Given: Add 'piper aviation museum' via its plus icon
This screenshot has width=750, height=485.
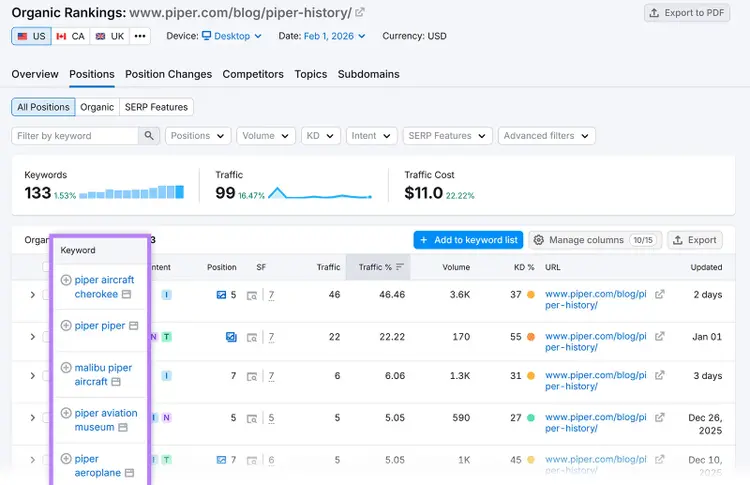Looking at the screenshot, I should click(x=66, y=413).
